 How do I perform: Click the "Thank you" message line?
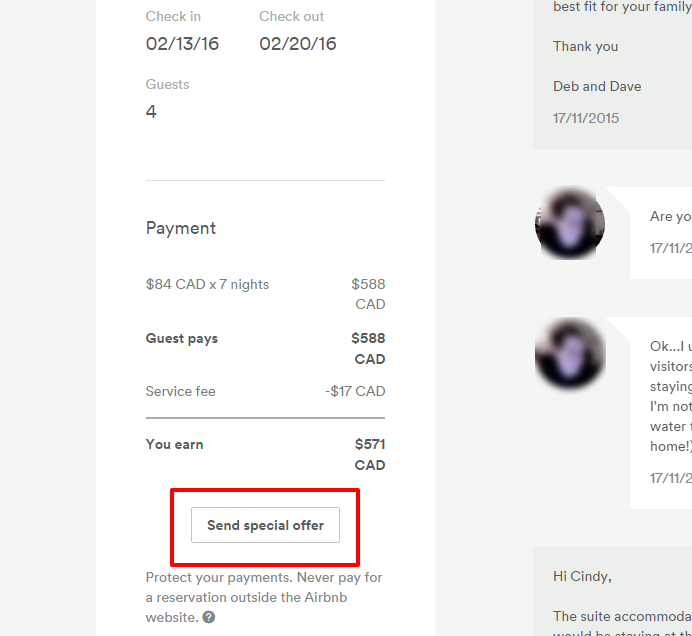(x=586, y=46)
